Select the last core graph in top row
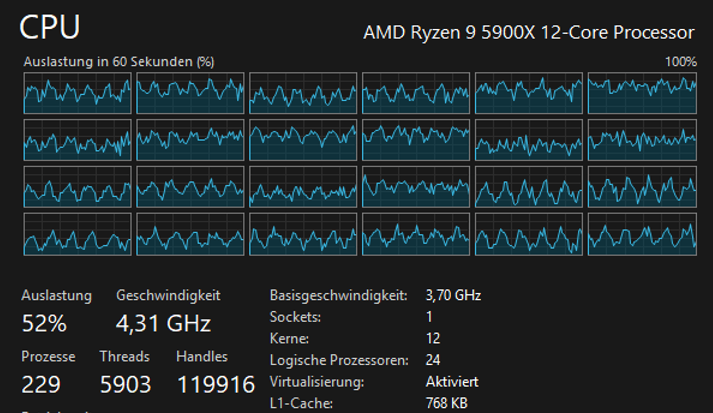This screenshot has width=713, height=413. 642,93
